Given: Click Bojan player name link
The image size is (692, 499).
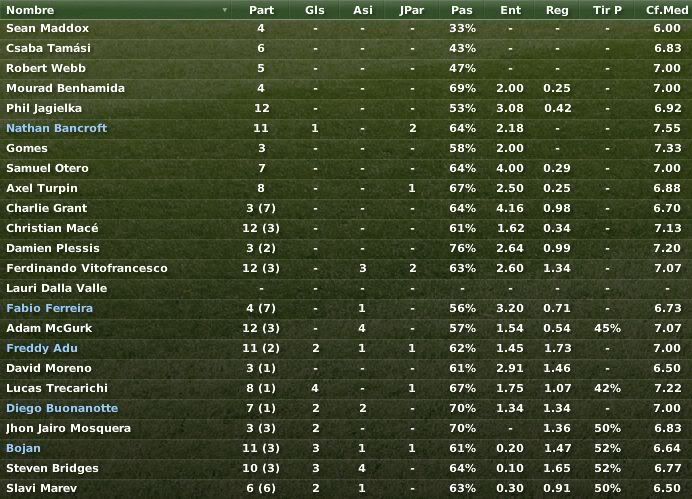Looking at the screenshot, I should [23, 448].
